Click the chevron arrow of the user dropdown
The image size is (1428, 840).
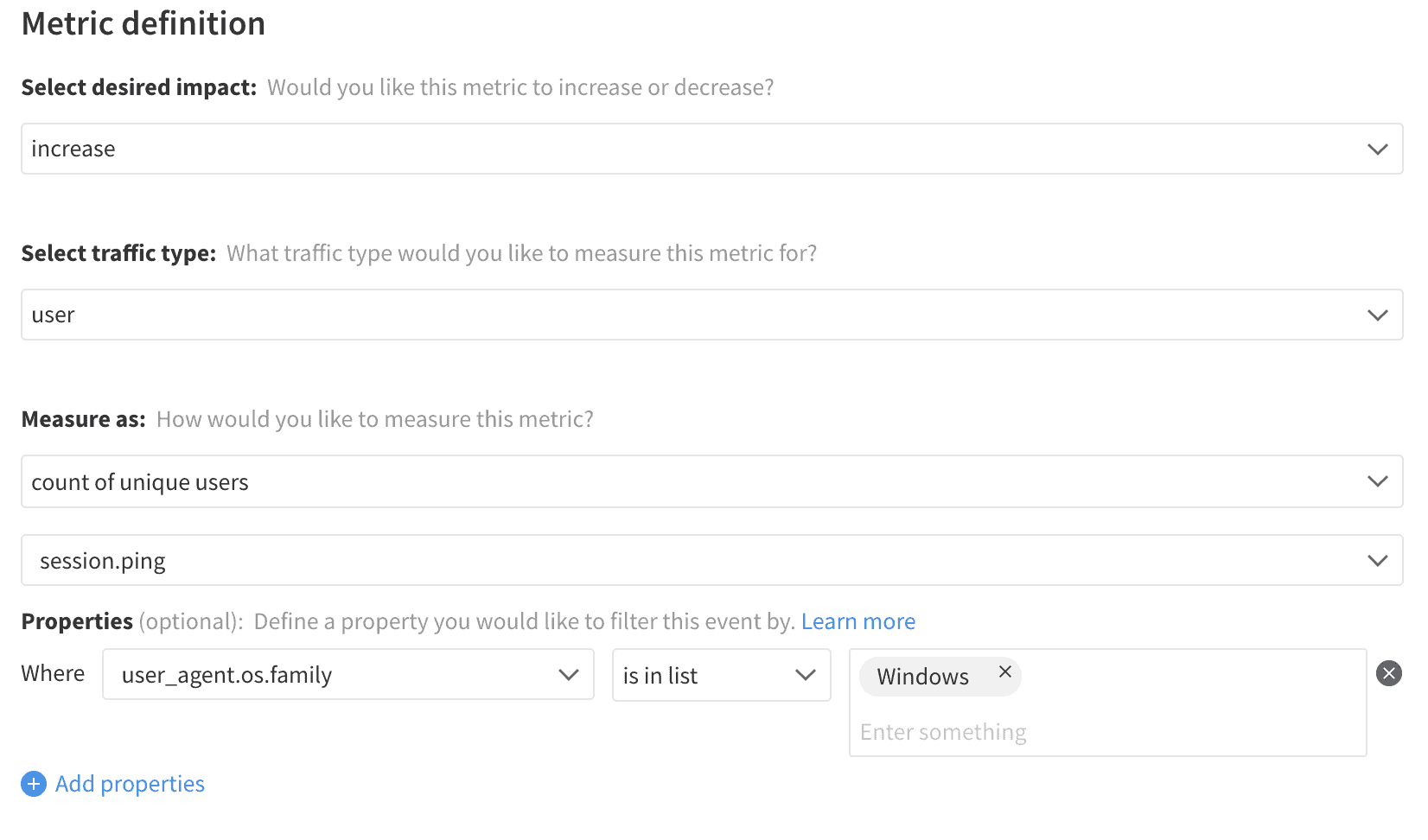pos(1378,315)
